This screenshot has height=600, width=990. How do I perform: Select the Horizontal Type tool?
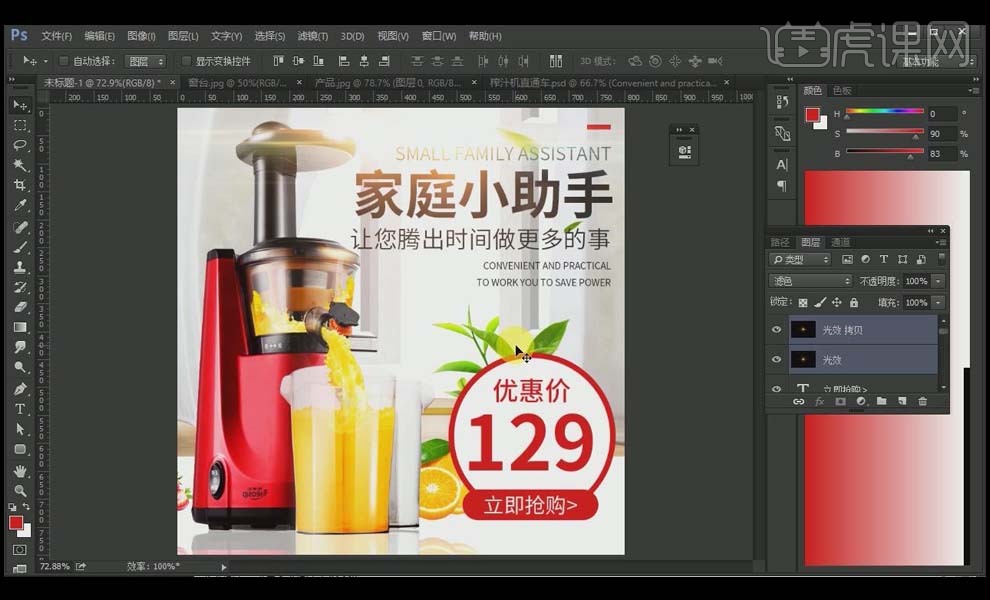pyautogui.click(x=20, y=409)
